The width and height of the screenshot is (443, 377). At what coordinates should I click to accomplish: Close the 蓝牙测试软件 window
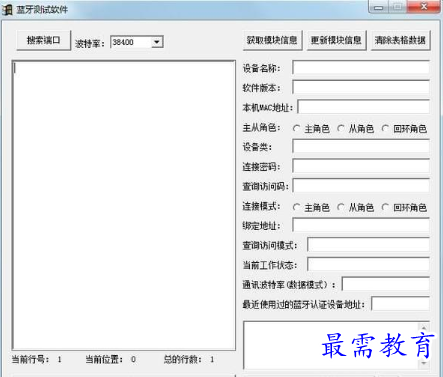coord(423,7)
